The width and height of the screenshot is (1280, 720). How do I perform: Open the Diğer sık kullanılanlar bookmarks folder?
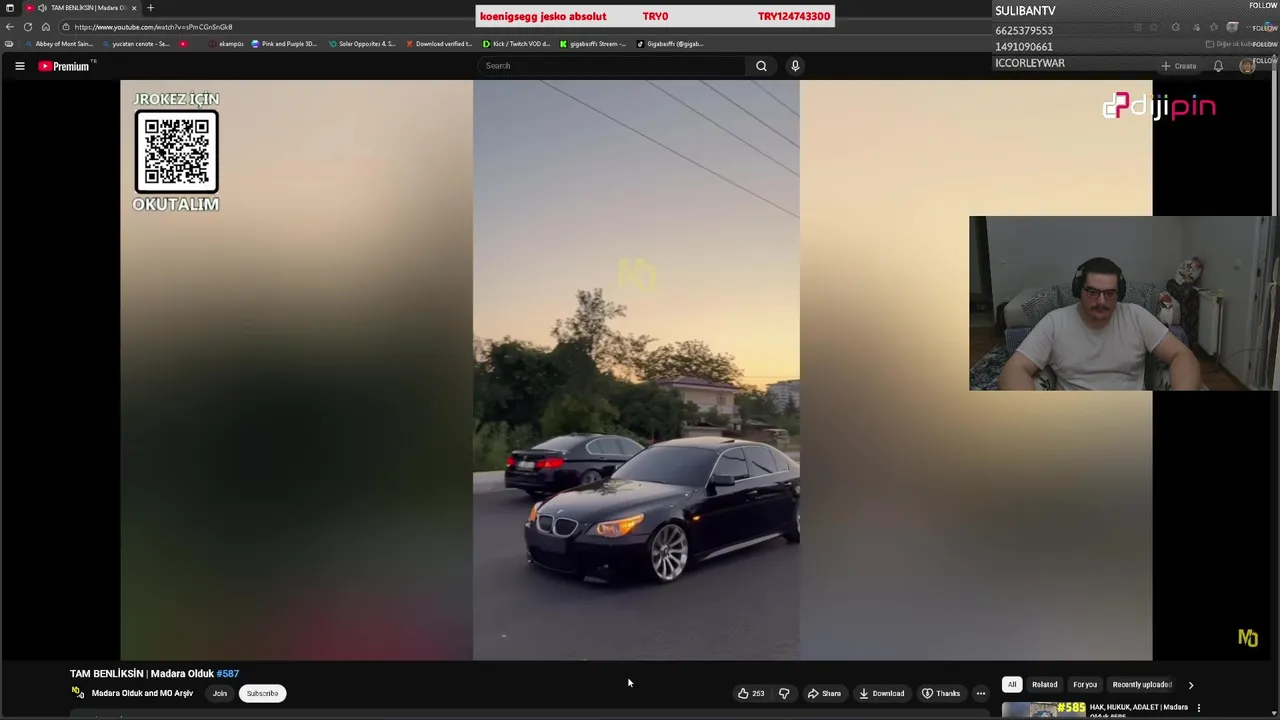pos(1240,44)
